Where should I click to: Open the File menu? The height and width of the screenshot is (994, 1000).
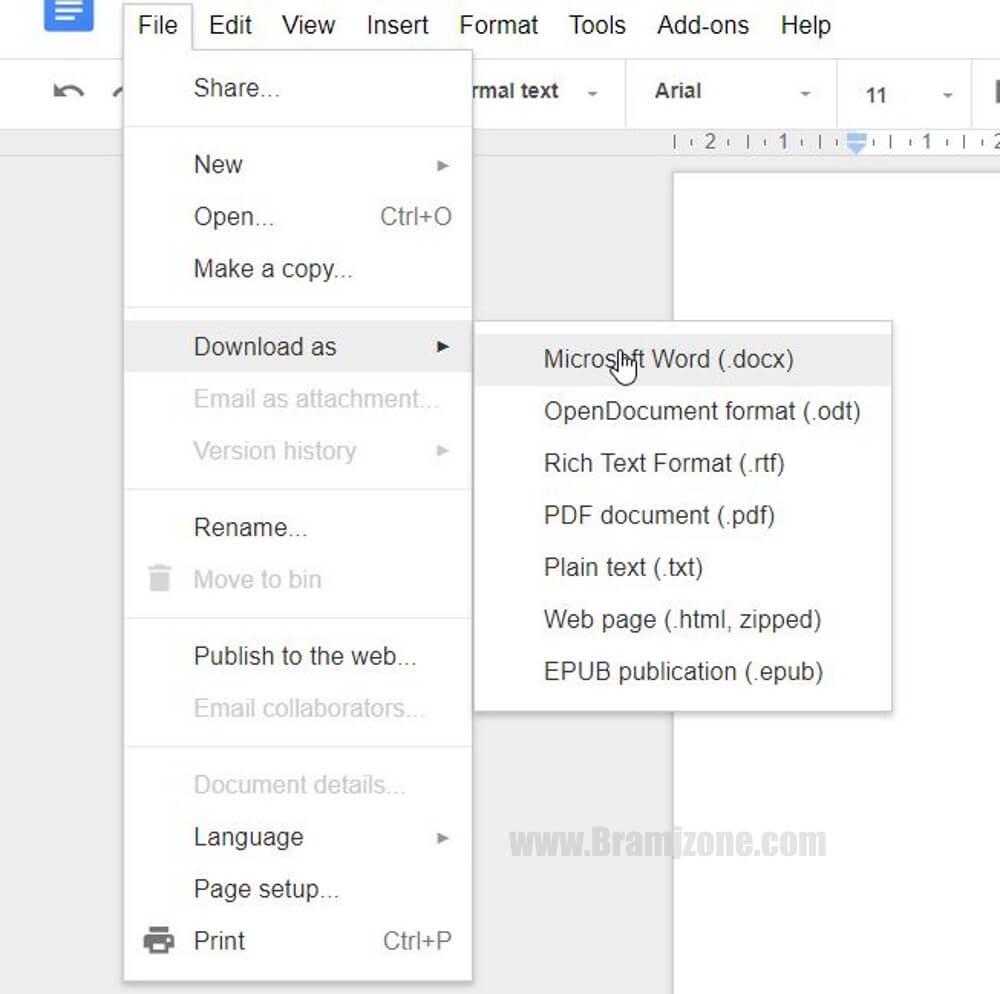tap(158, 26)
